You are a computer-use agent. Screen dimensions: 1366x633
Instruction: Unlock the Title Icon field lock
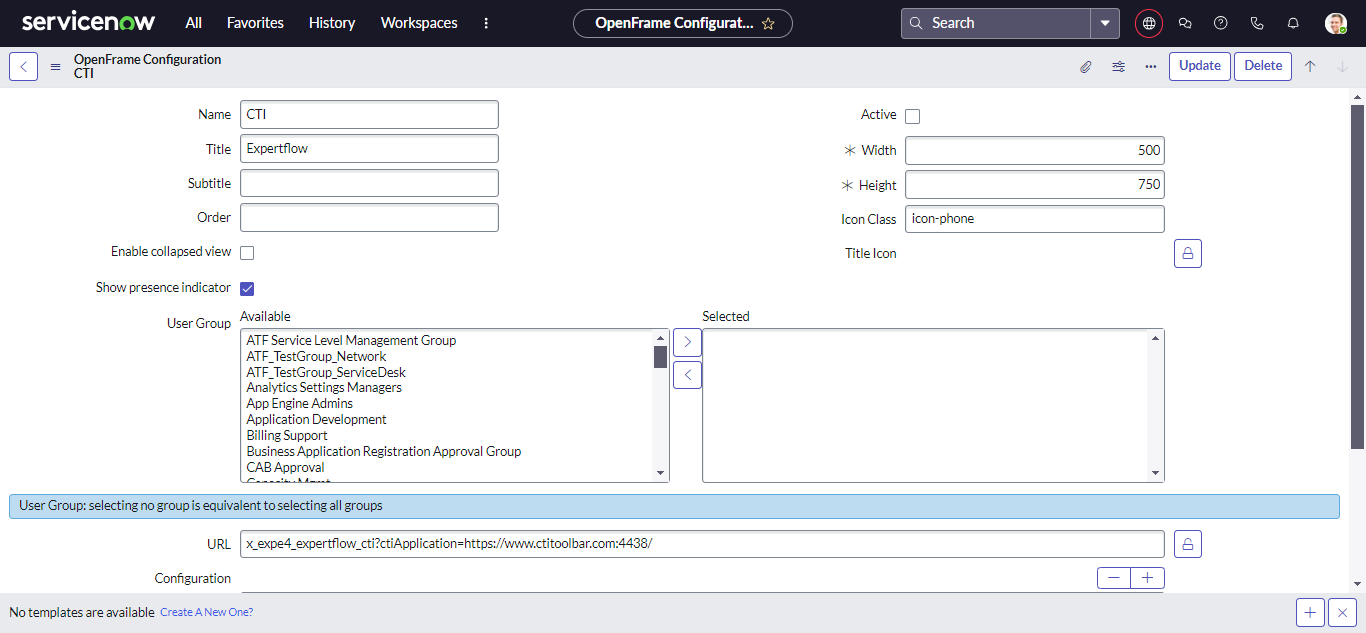pos(1187,254)
